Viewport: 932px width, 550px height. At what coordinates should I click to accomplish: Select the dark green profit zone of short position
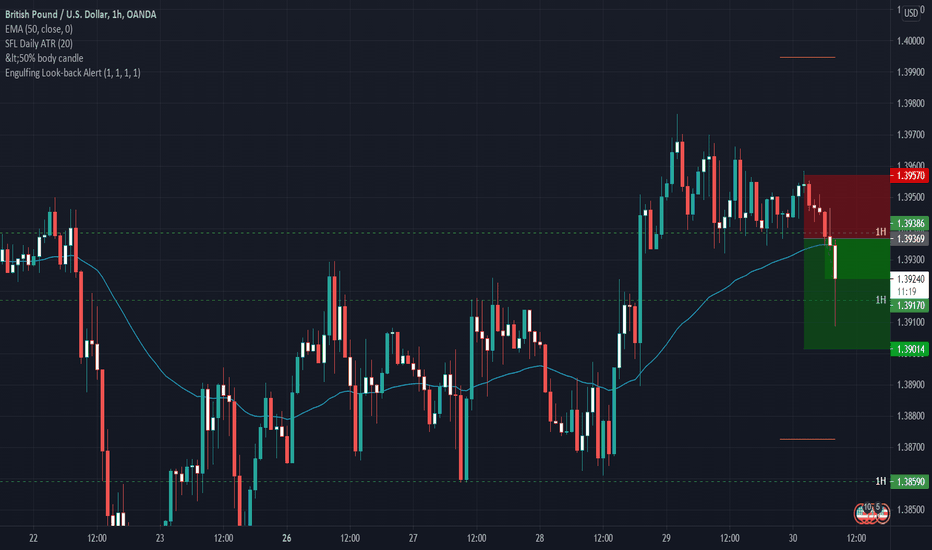(847, 294)
